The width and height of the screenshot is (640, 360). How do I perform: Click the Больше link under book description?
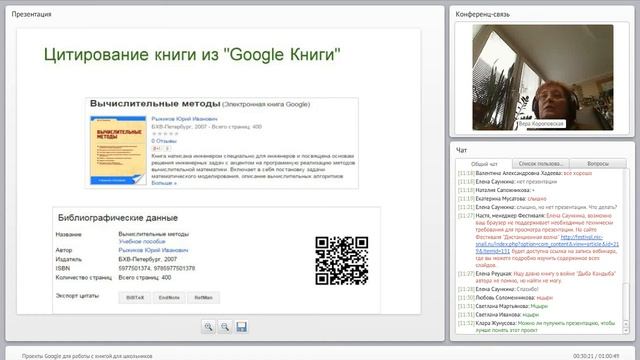(x=164, y=183)
